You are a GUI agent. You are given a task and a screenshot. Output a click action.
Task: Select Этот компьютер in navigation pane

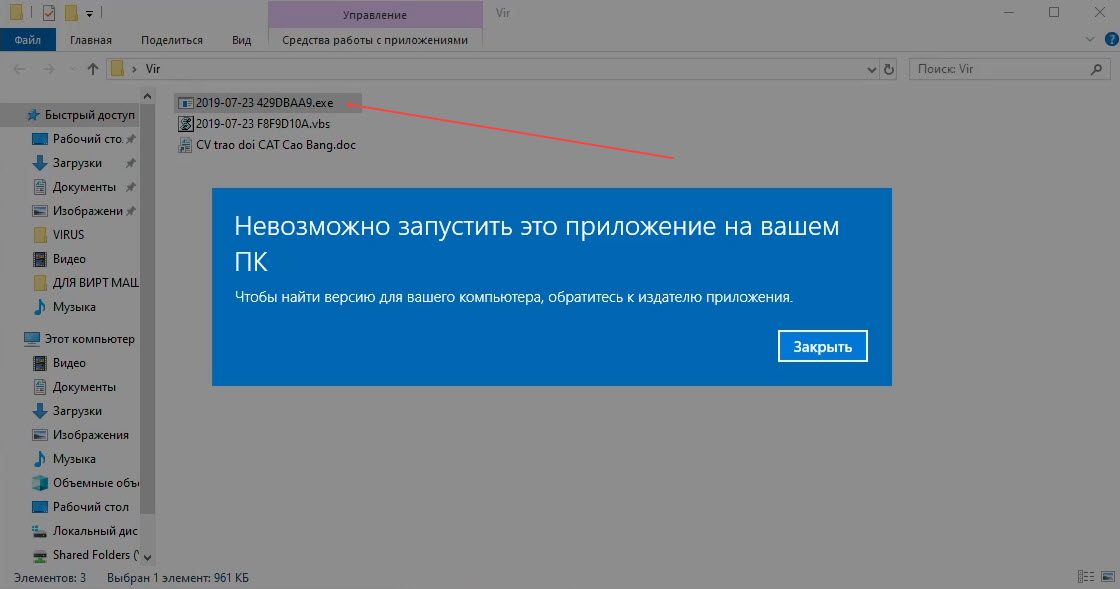(x=89, y=339)
